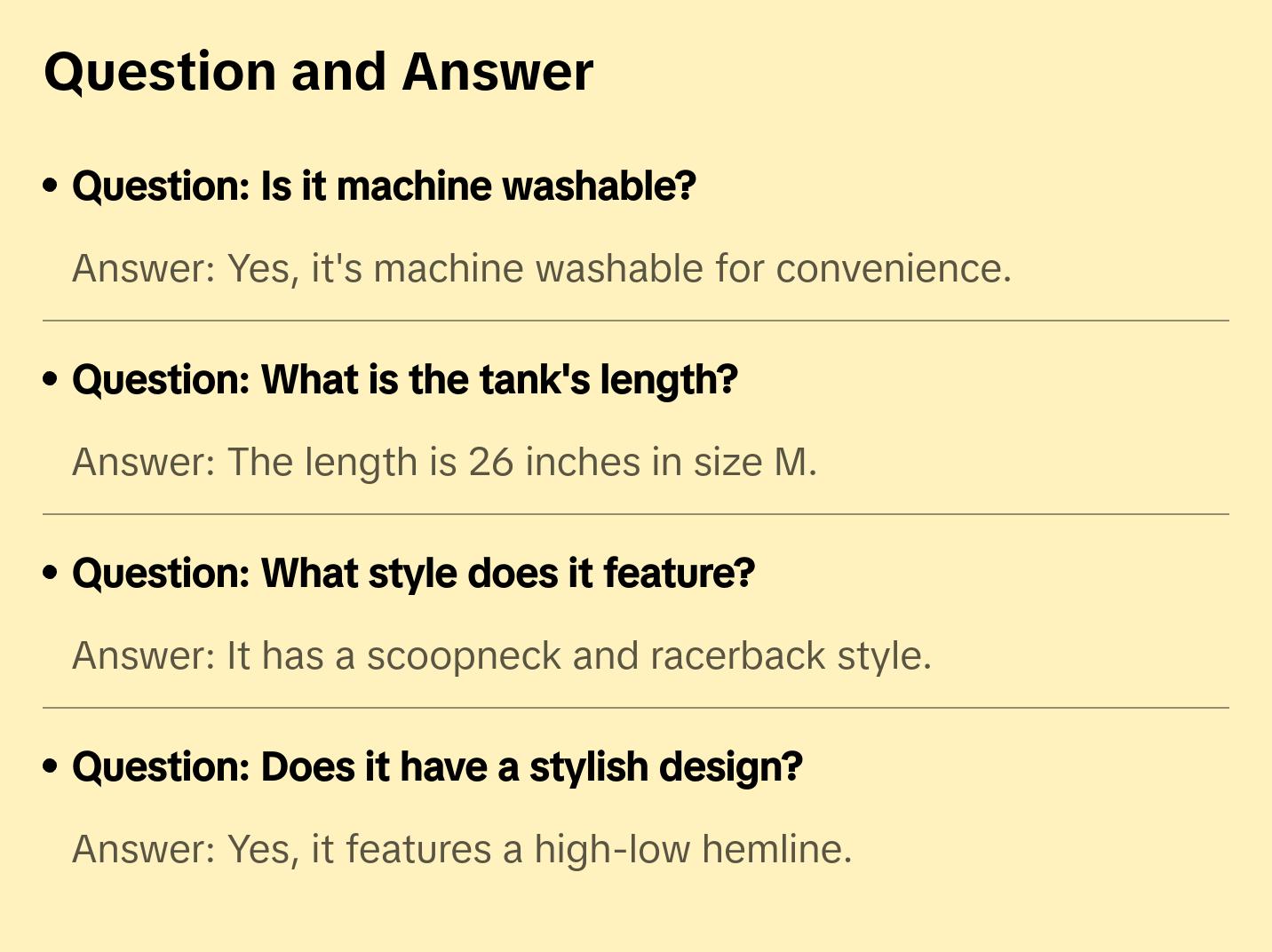Click the scoopneck and racerback style answer
The image size is (1272, 952).
pyautogui.click(x=502, y=655)
